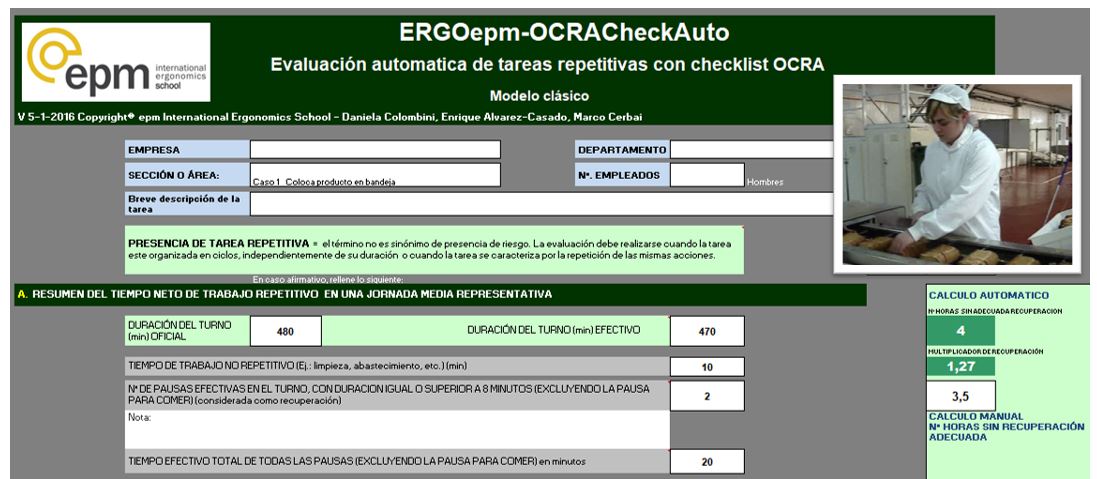Select the Nº. EMPLEADOS input field
Screen dimensions: 1097x479
(x=707, y=175)
